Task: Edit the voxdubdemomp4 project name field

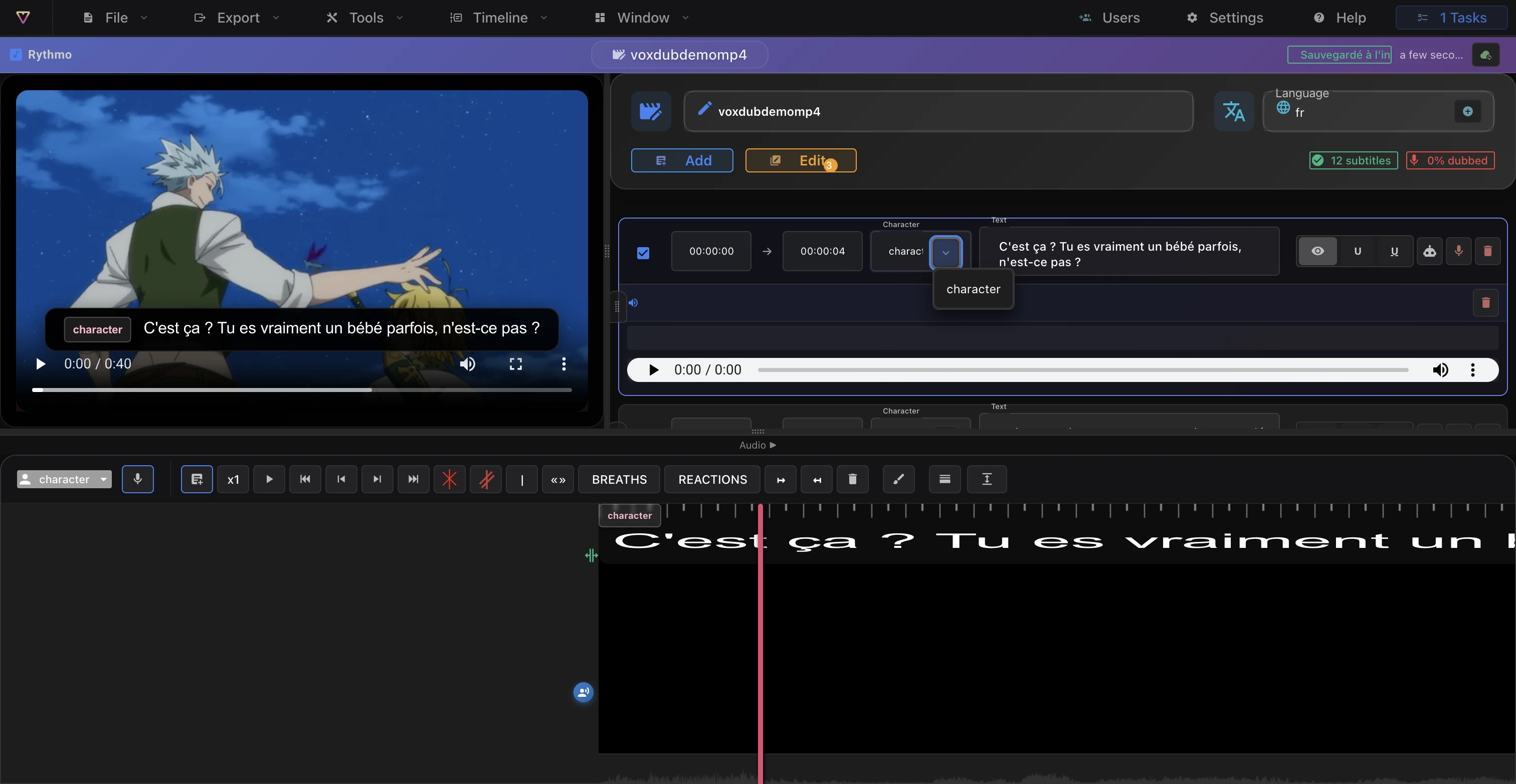Action: point(938,111)
